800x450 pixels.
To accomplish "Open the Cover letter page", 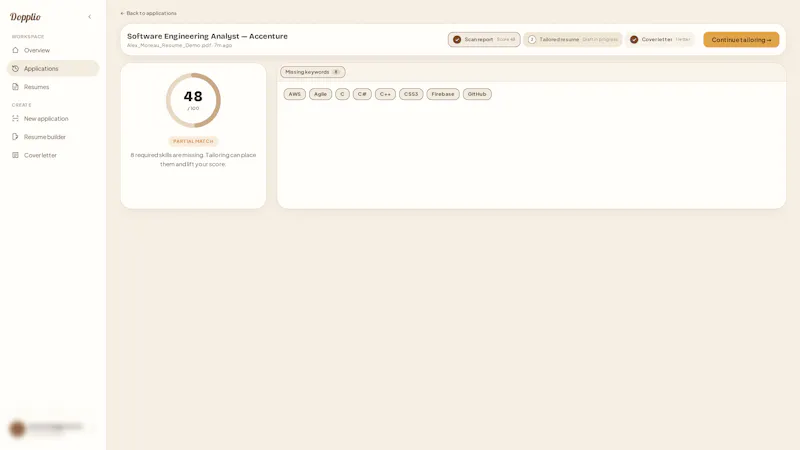I will [x=53, y=155].
